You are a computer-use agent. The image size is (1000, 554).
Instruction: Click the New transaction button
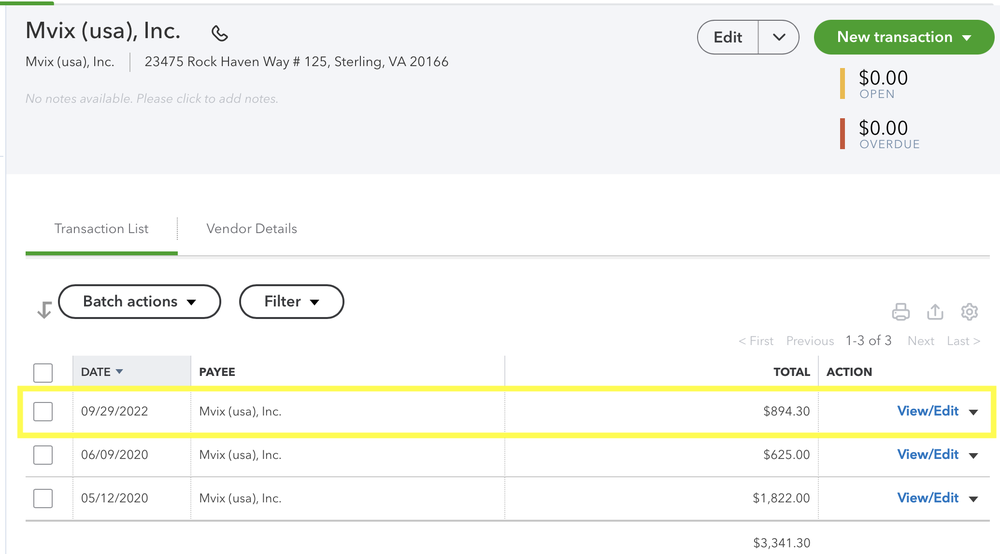tap(904, 38)
